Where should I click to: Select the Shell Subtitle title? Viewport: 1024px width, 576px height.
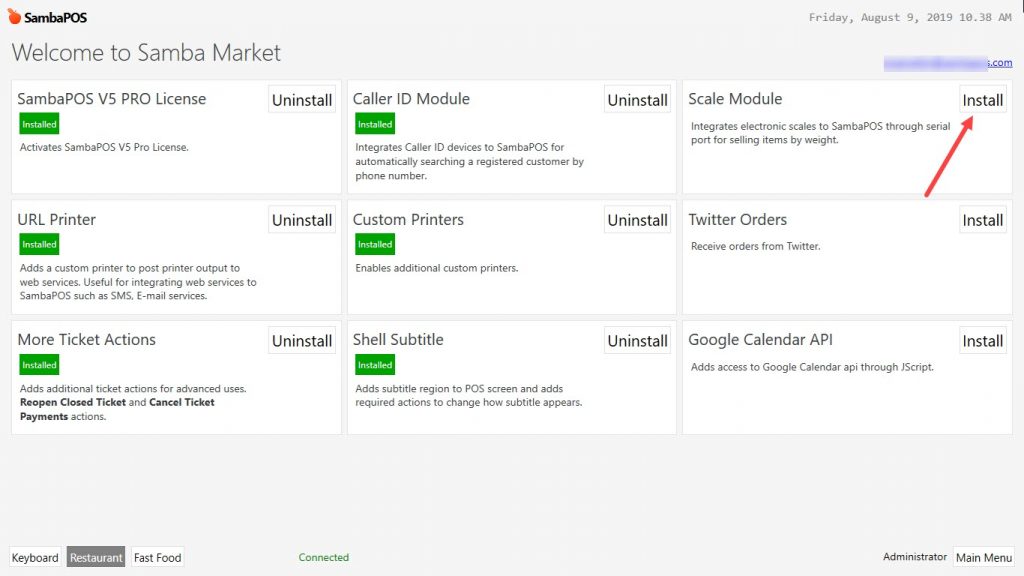(x=398, y=340)
